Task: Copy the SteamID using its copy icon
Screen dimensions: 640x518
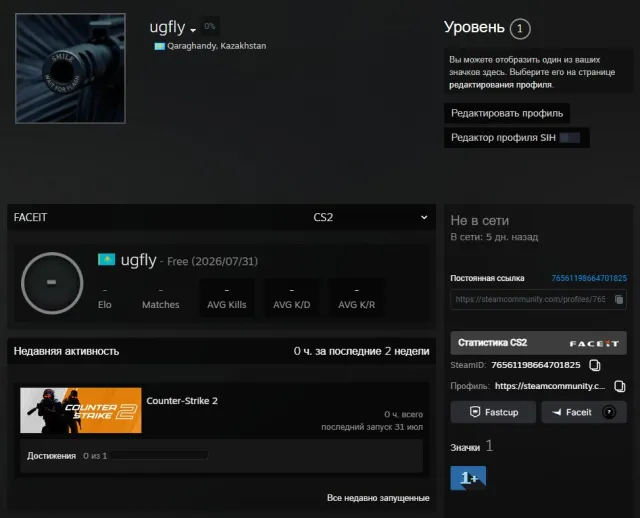Action: click(x=595, y=365)
